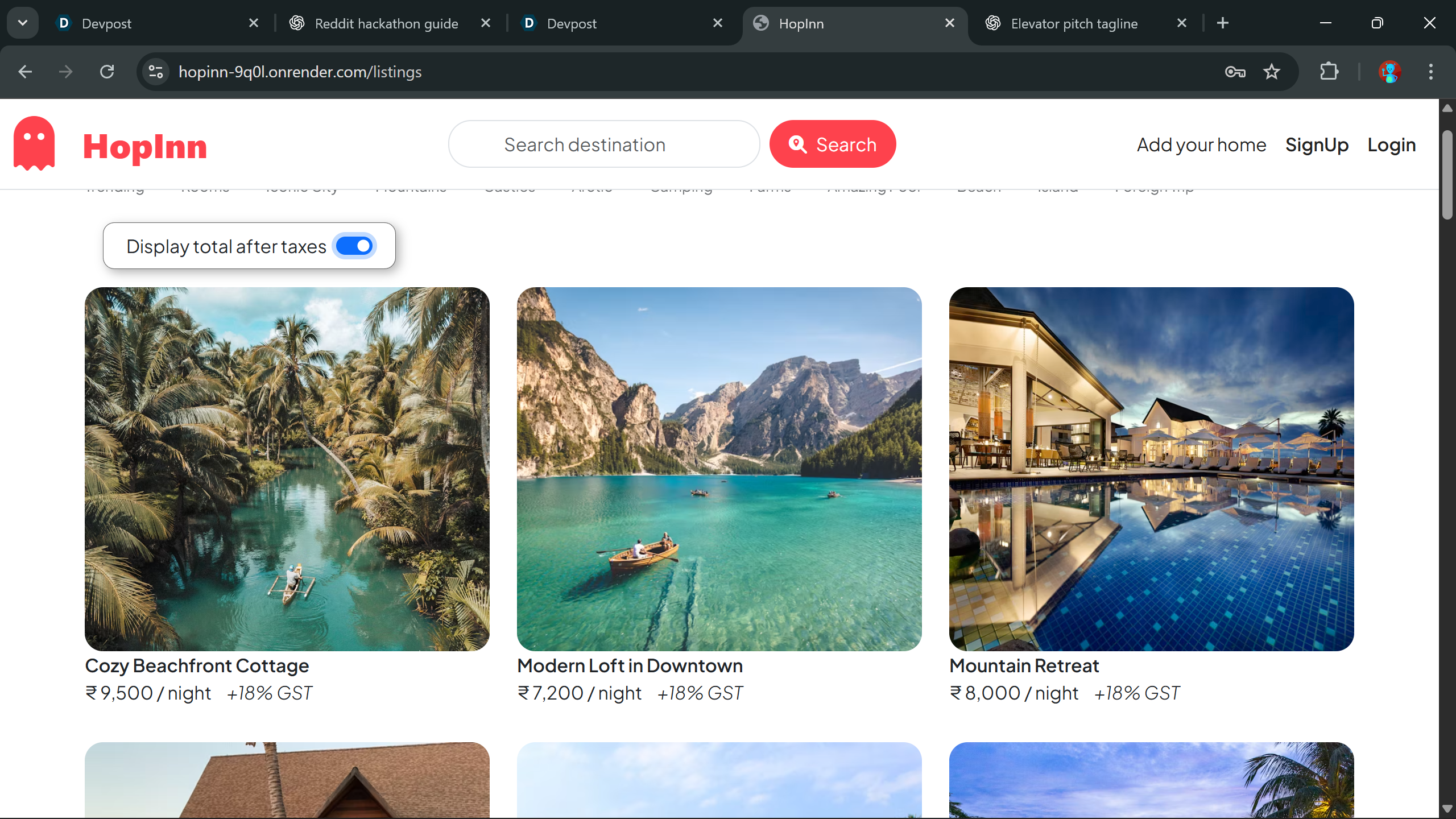The height and width of the screenshot is (819, 1456).
Task: Click the bookmark star icon
Action: [1271, 72]
